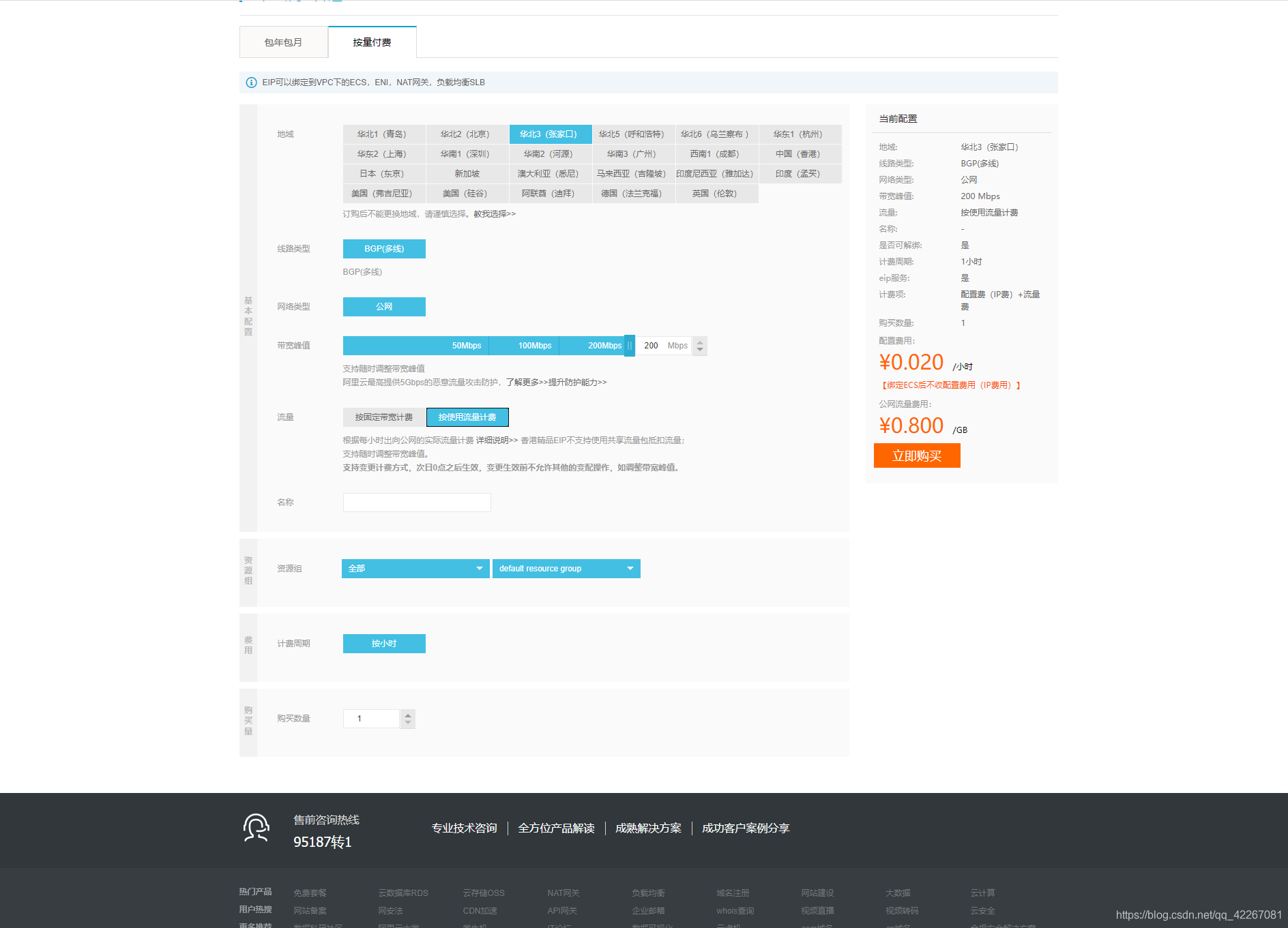Viewport: 1288px width, 928px height.
Task: Click the 50Mbps mark on bandwidth slider
Action: tap(467, 346)
